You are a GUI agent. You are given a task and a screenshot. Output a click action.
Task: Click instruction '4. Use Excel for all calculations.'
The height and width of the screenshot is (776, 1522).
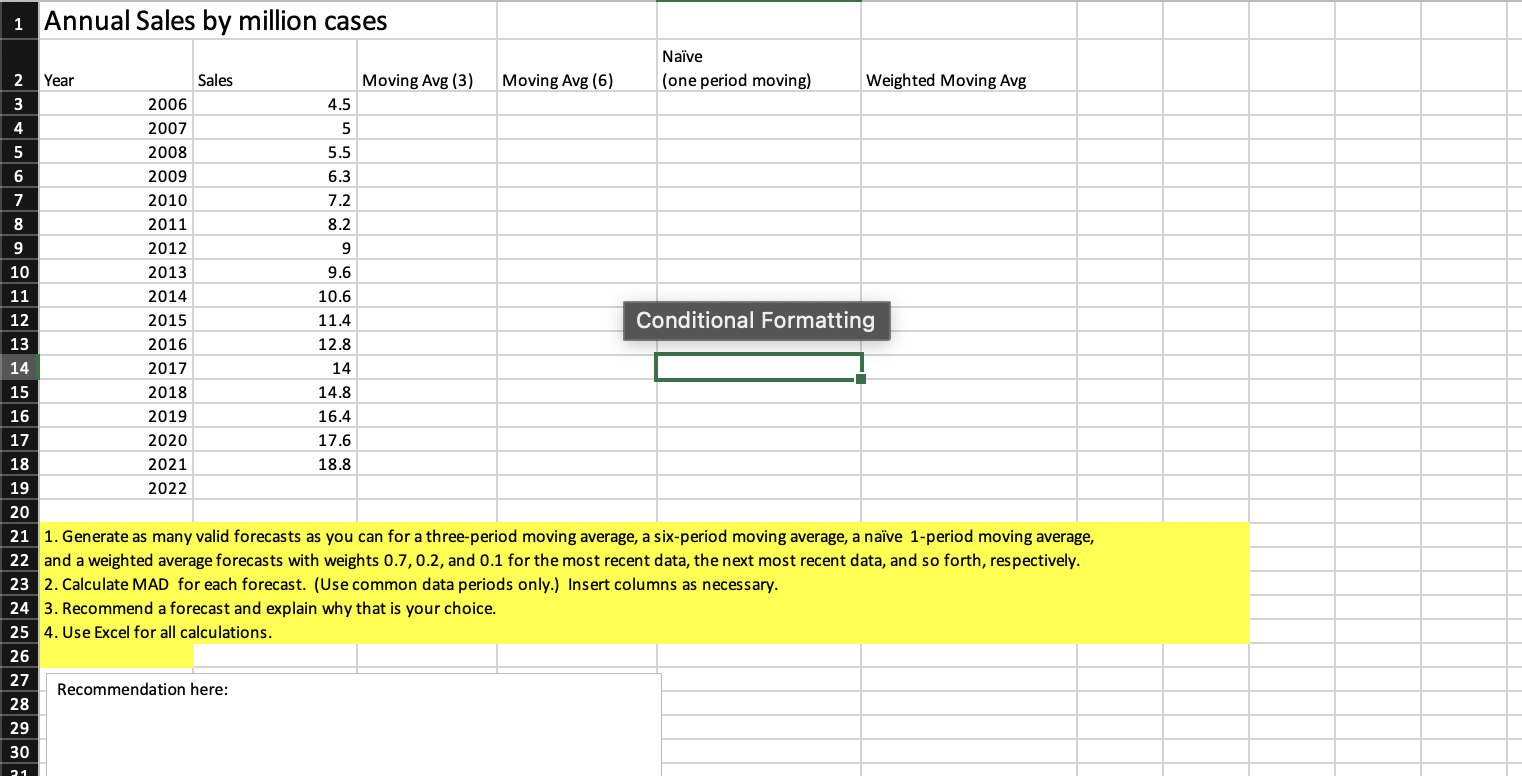coord(157,632)
